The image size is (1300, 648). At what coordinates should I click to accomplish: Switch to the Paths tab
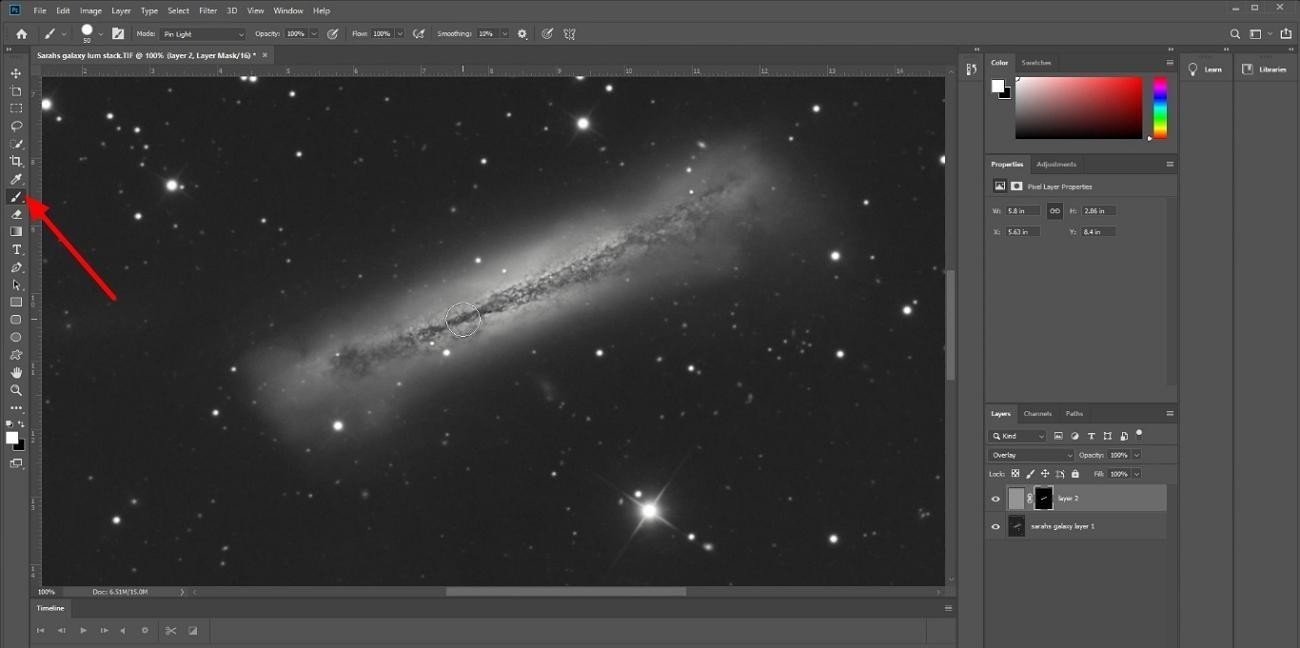[1074, 413]
